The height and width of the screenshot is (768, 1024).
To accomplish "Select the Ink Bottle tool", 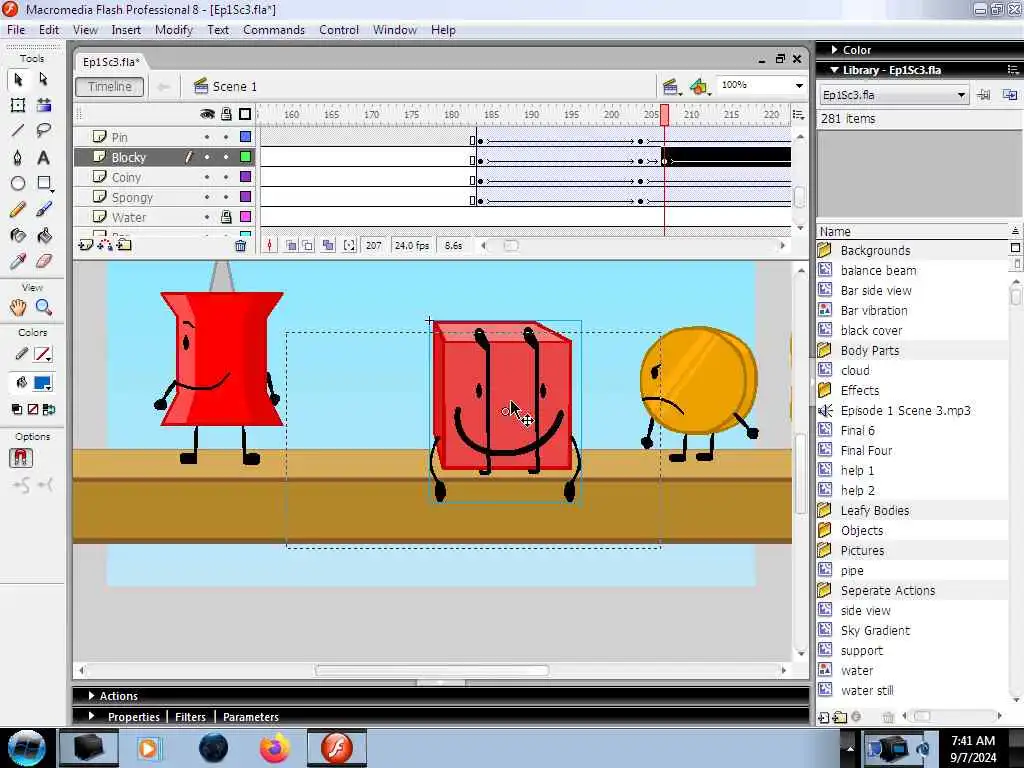I will (18, 236).
